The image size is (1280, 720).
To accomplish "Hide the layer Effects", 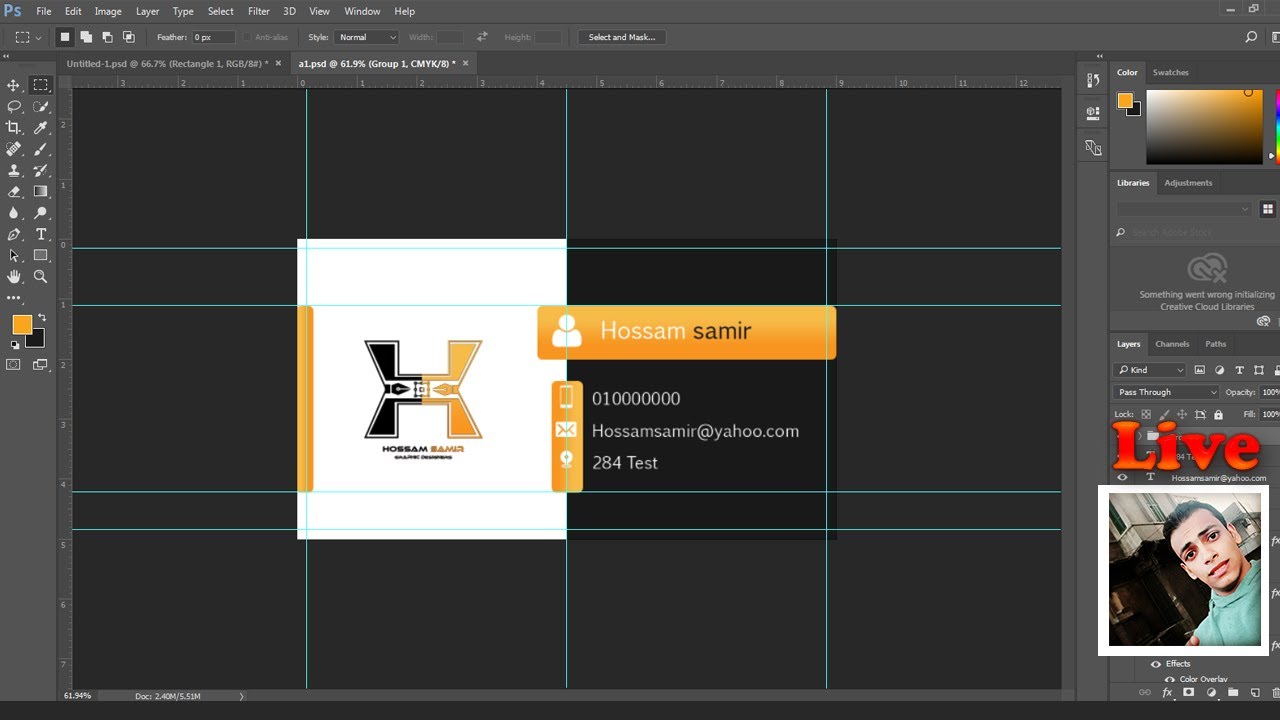I will 1156,664.
